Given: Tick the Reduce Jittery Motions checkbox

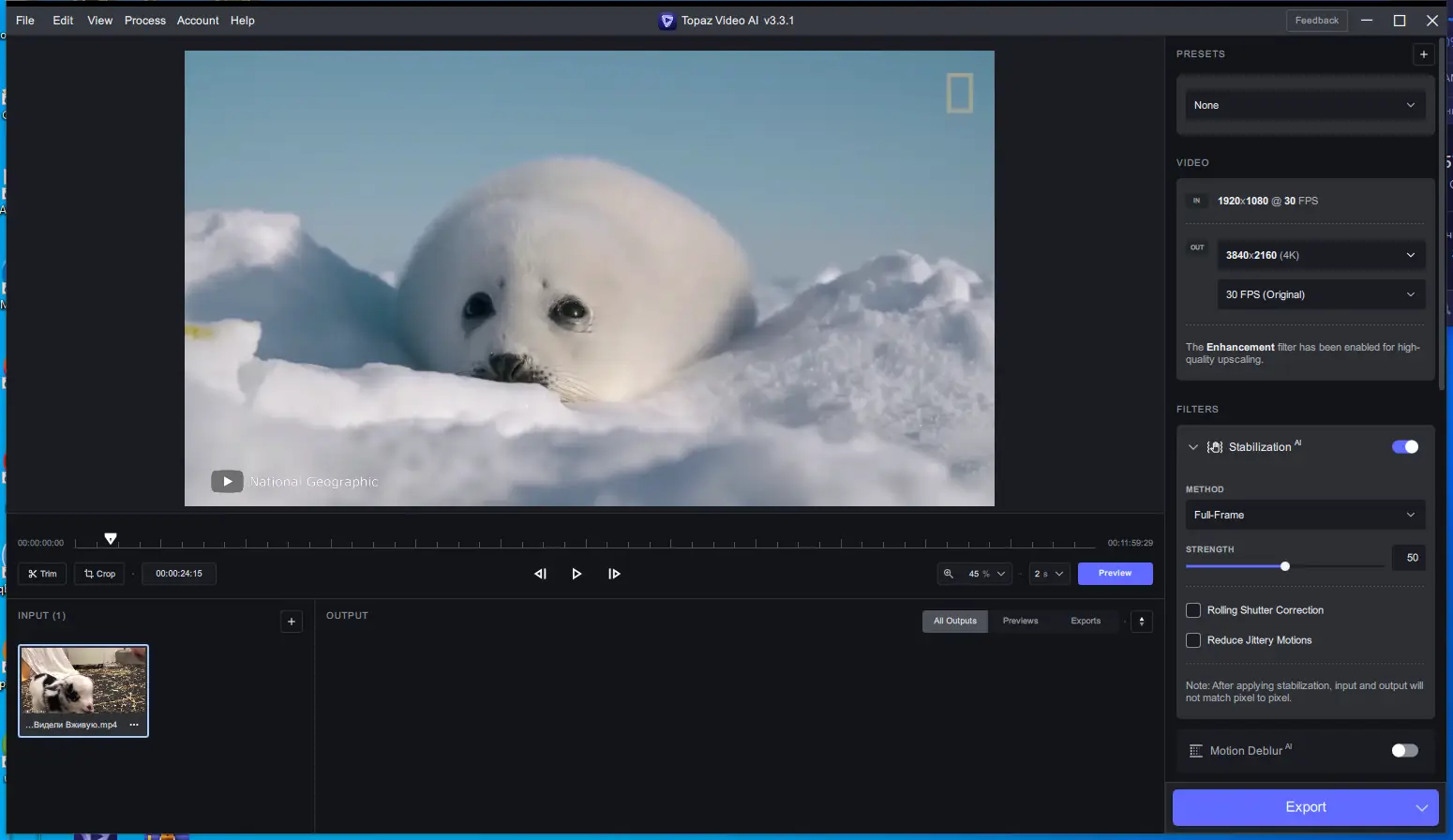Looking at the screenshot, I should click(x=1193, y=640).
